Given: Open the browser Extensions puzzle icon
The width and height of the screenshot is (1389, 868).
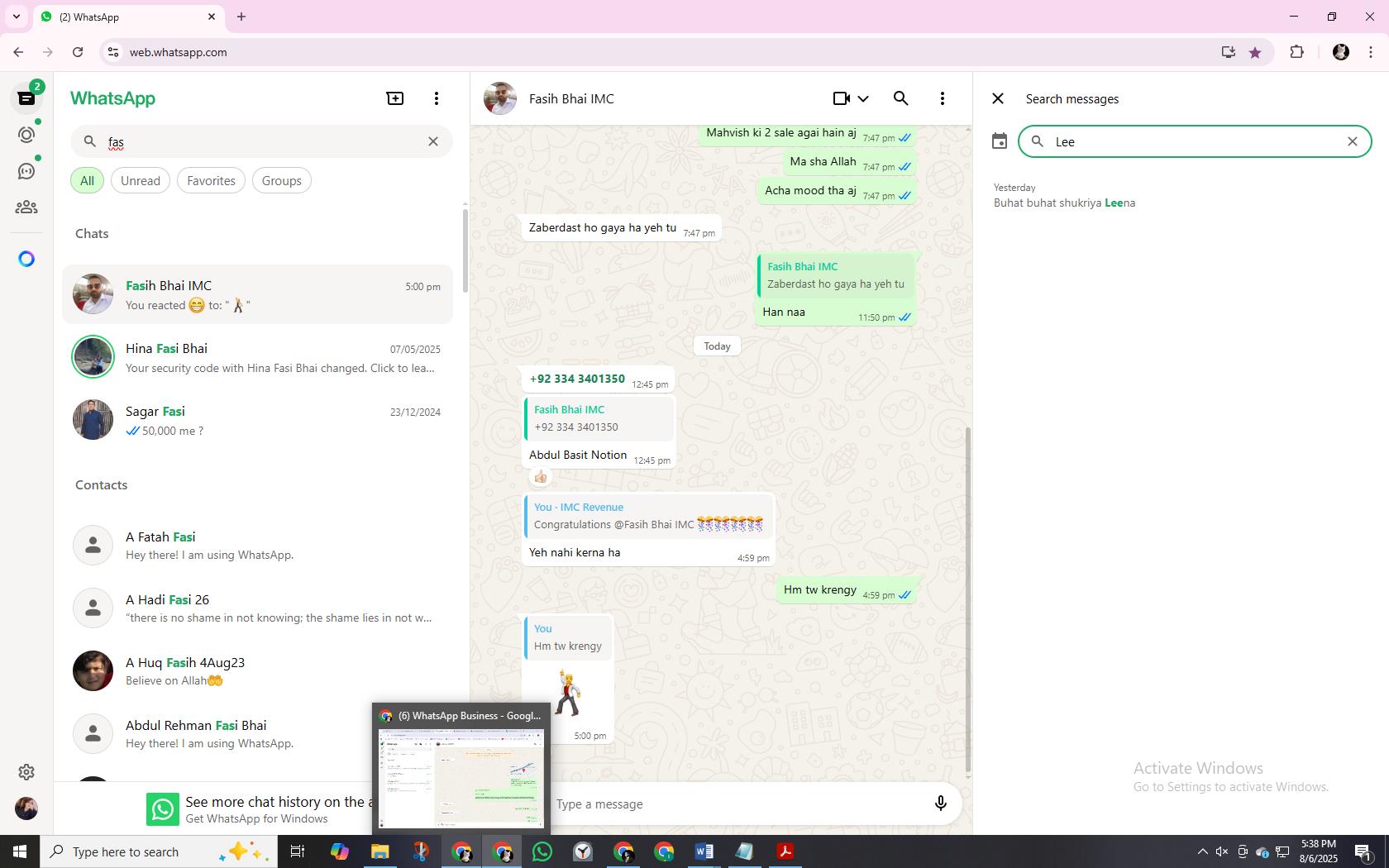Looking at the screenshot, I should [x=1296, y=52].
